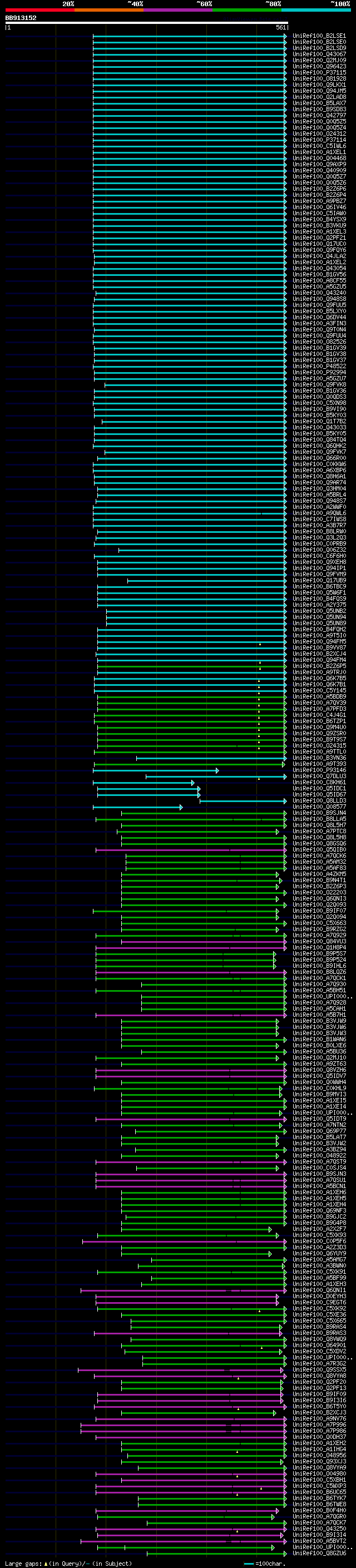Select hit label UniRef100_Q8GSQ6
Viewport: 356px width, 1568px height.
tap(319, 844)
